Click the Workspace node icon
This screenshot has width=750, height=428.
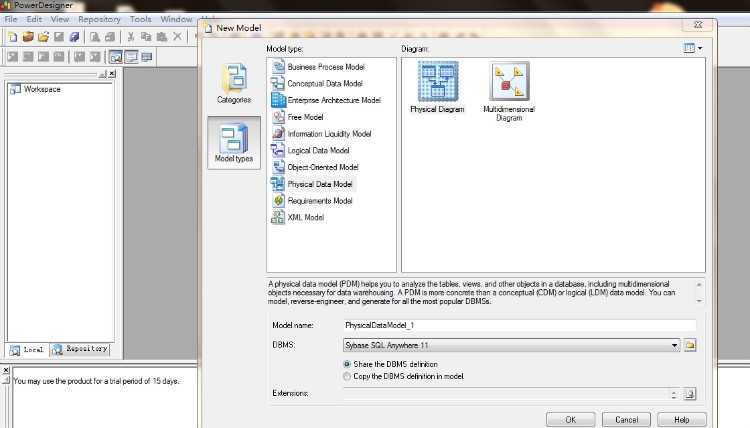click(15, 89)
